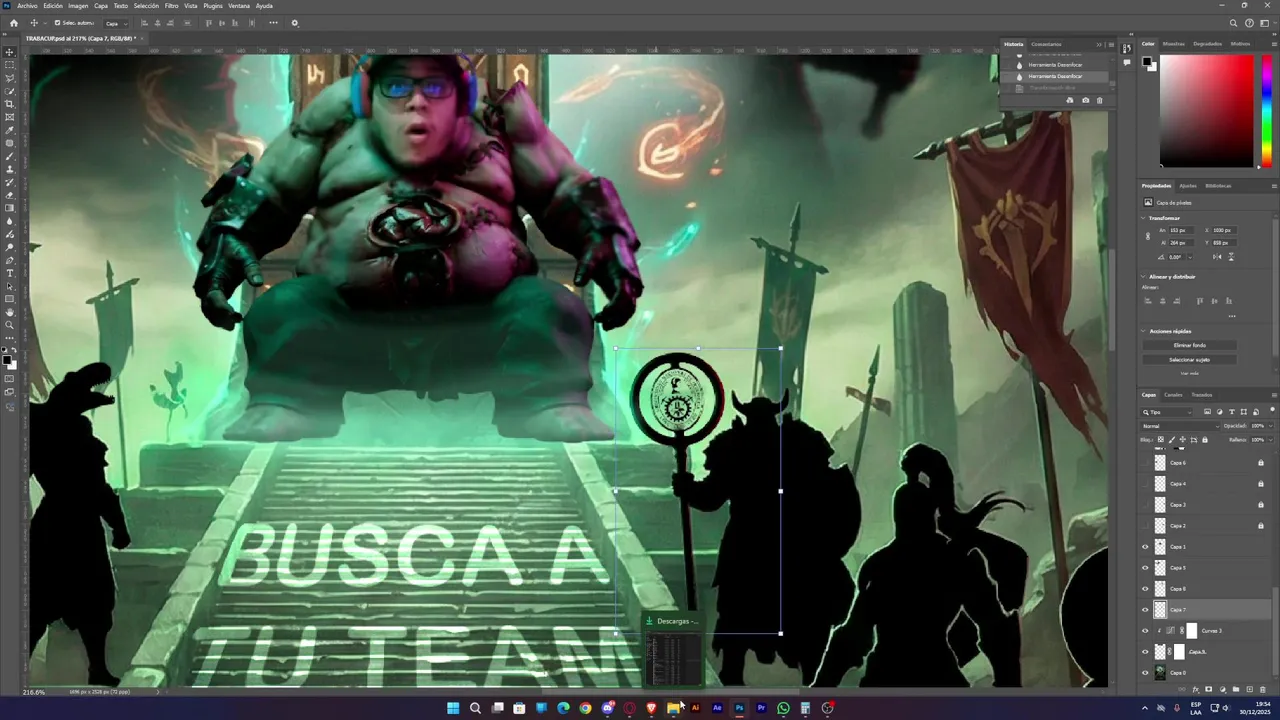Delete the current state in History panel

click(1100, 100)
